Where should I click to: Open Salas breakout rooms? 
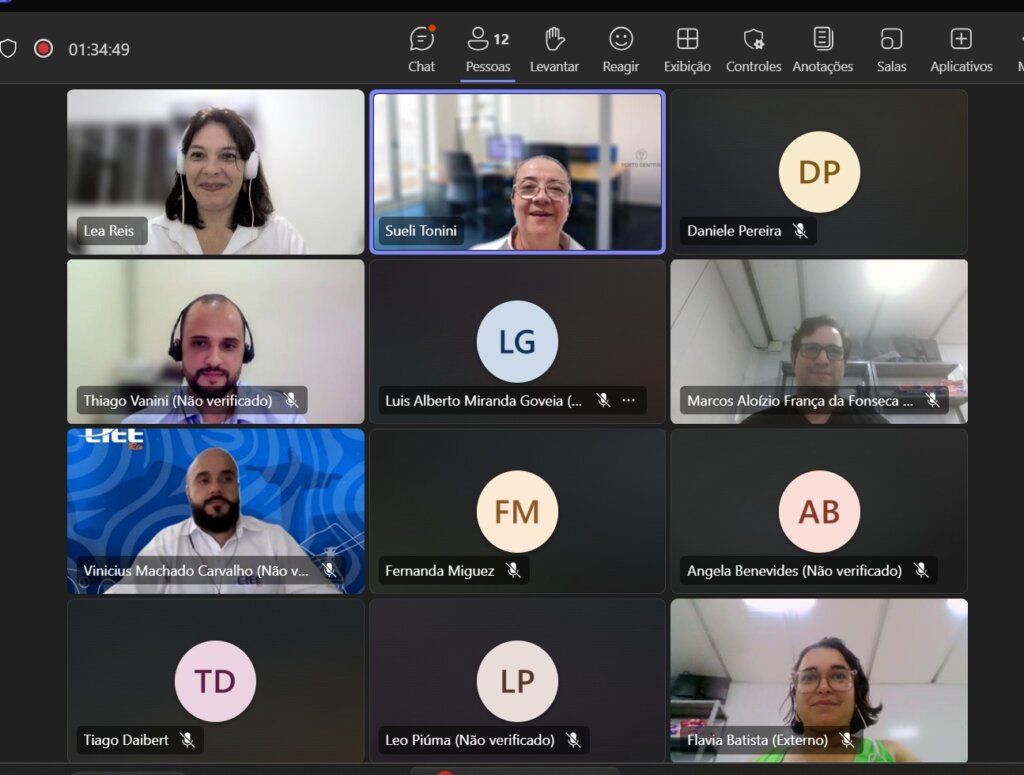[891, 49]
